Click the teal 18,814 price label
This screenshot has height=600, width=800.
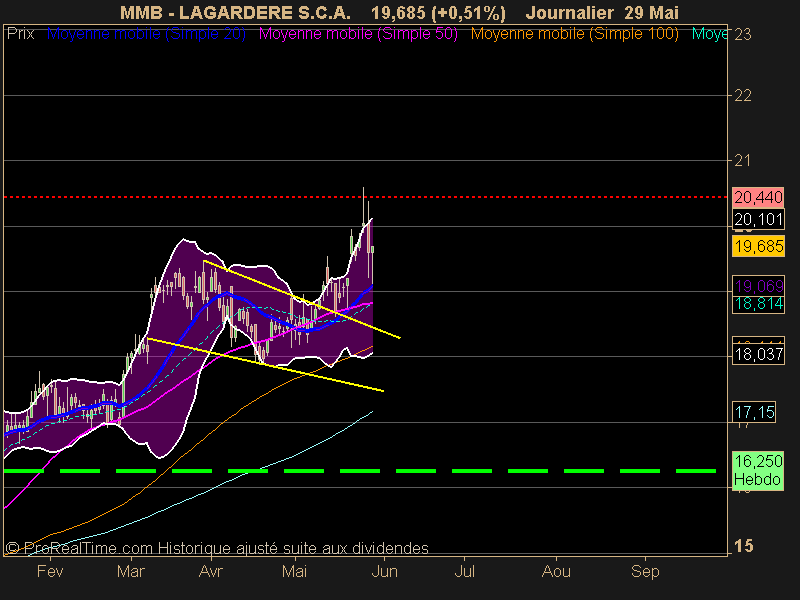758,304
